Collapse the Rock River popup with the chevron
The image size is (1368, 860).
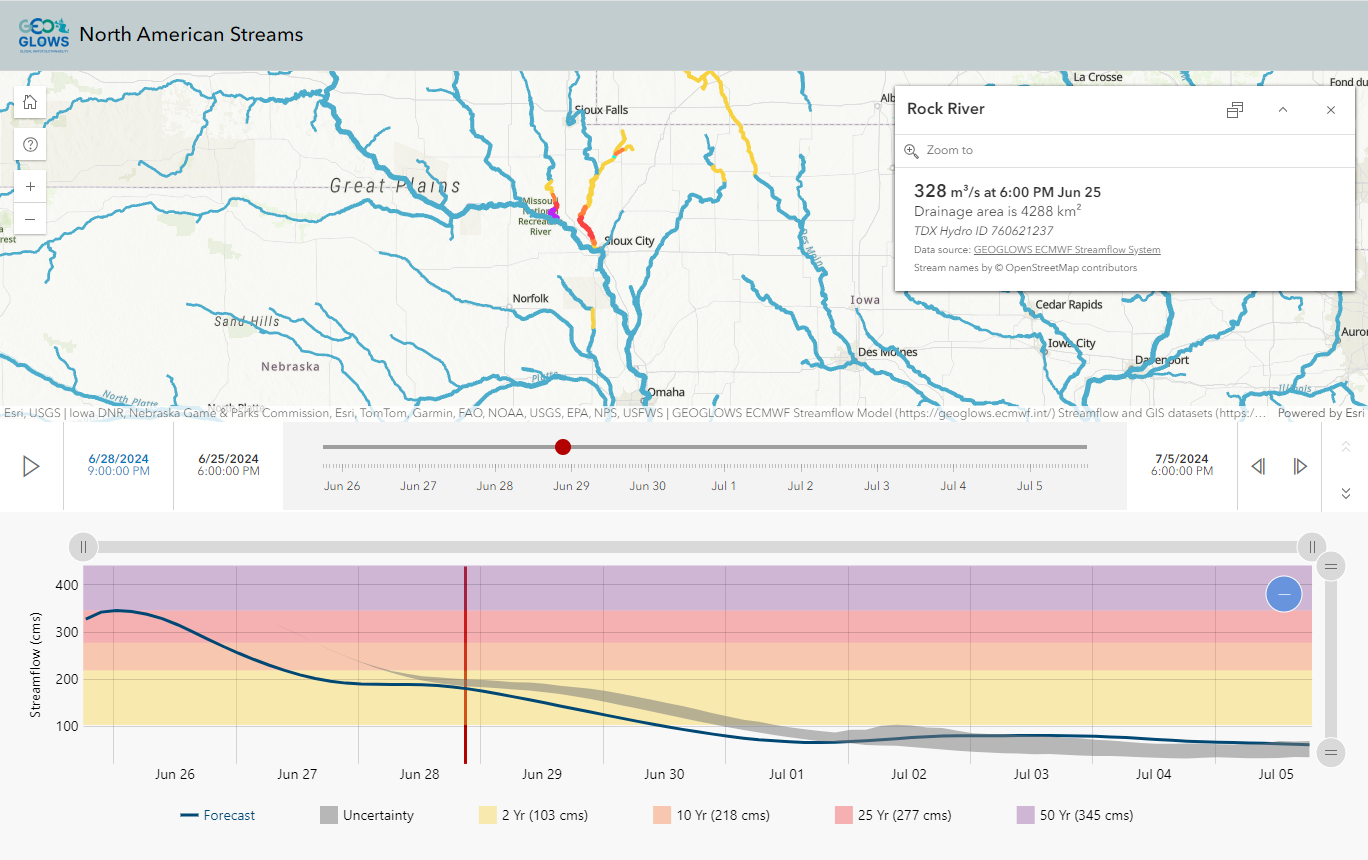click(1283, 110)
